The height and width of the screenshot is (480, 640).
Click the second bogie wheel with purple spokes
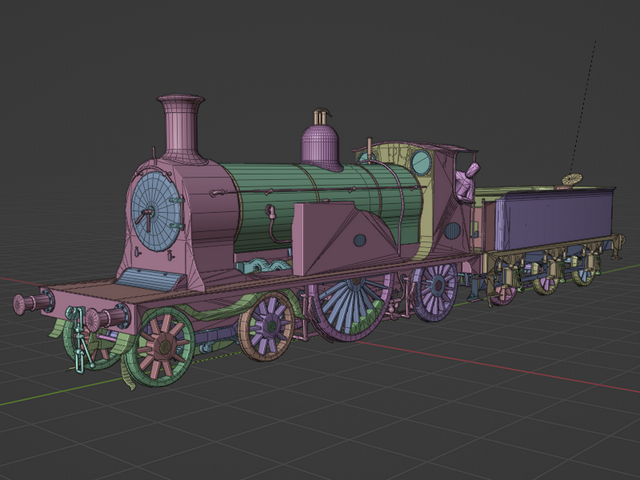[x=267, y=327]
